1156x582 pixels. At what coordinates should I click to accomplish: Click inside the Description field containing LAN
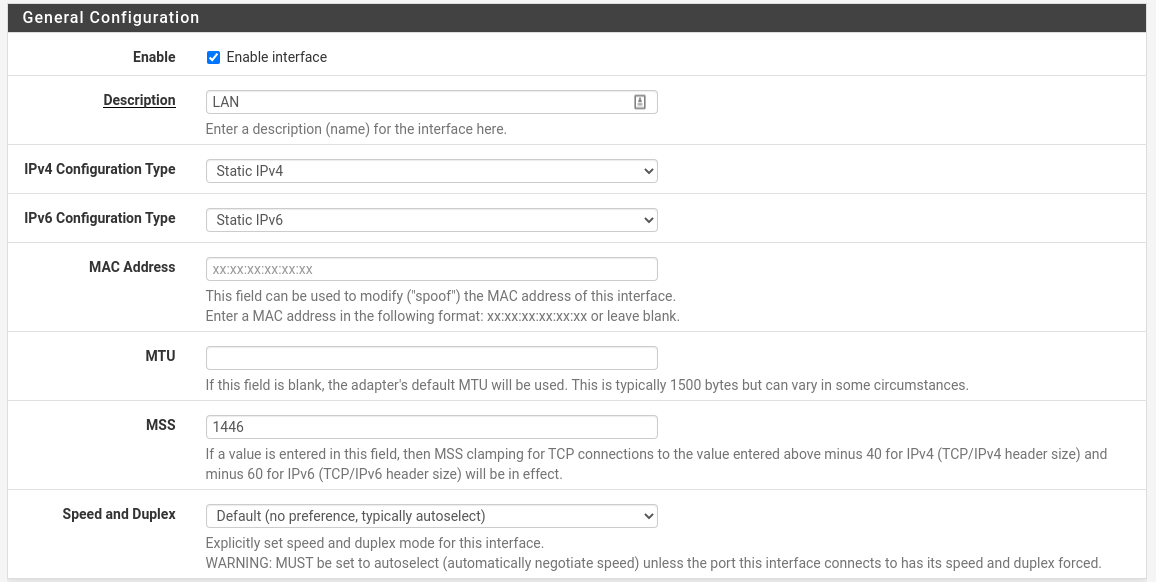(400, 101)
